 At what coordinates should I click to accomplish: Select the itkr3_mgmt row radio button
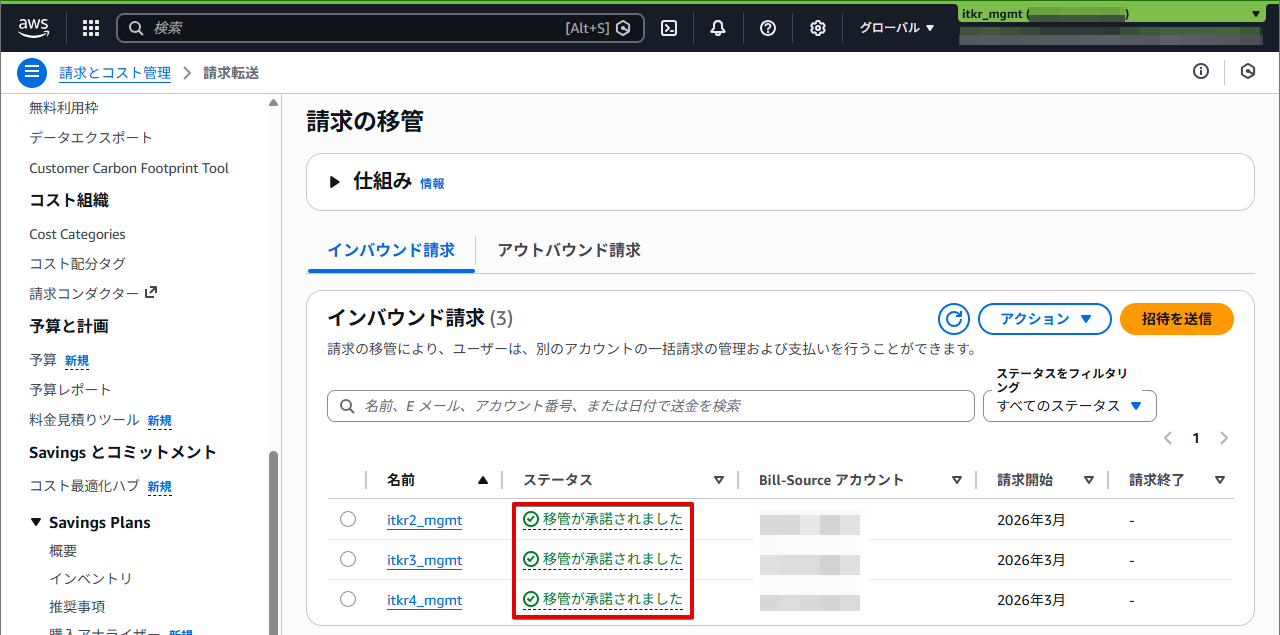pyautogui.click(x=348, y=559)
